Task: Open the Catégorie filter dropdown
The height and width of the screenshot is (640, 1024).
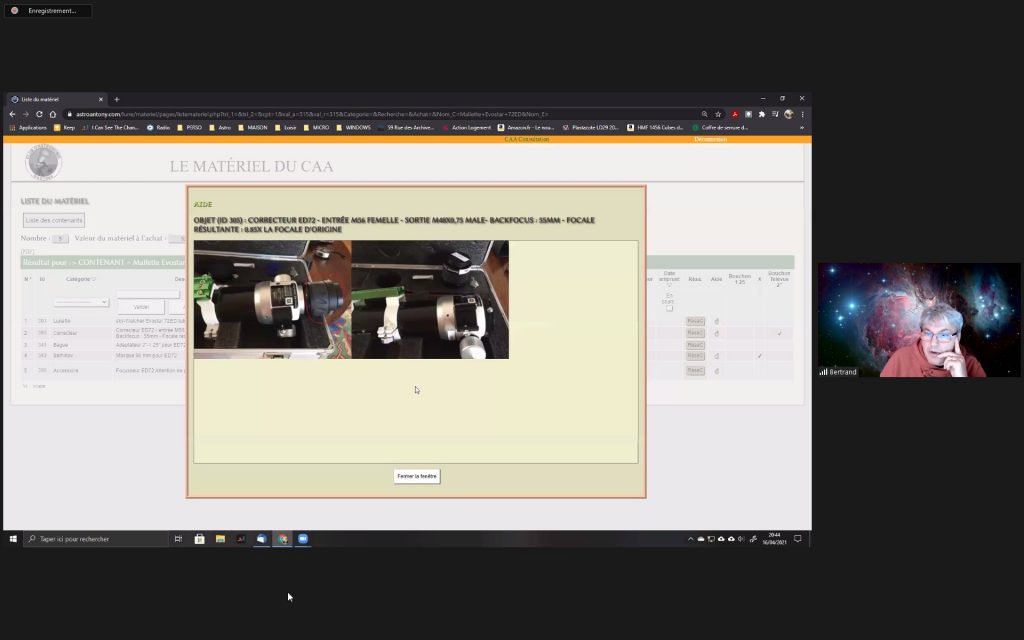Action: [81, 302]
